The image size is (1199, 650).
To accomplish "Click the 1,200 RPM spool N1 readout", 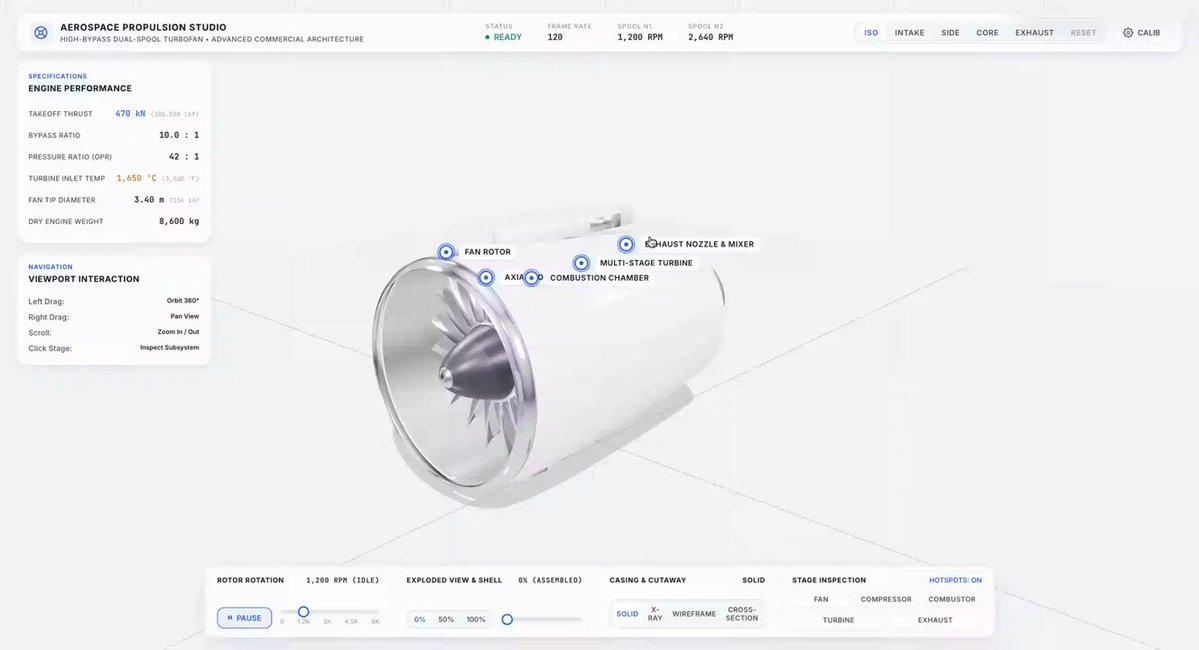I will click(640, 37).
